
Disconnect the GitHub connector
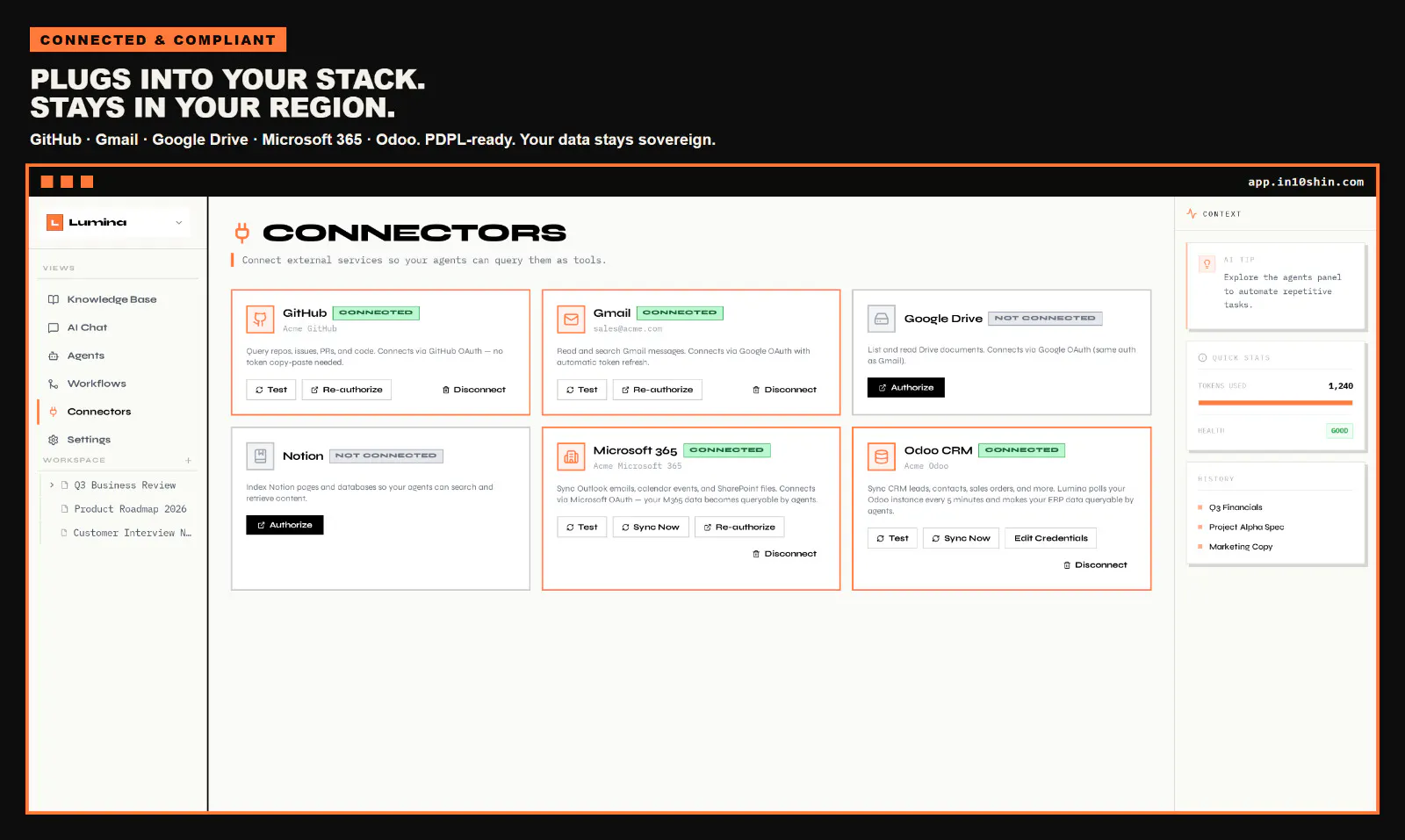point(474,390)
